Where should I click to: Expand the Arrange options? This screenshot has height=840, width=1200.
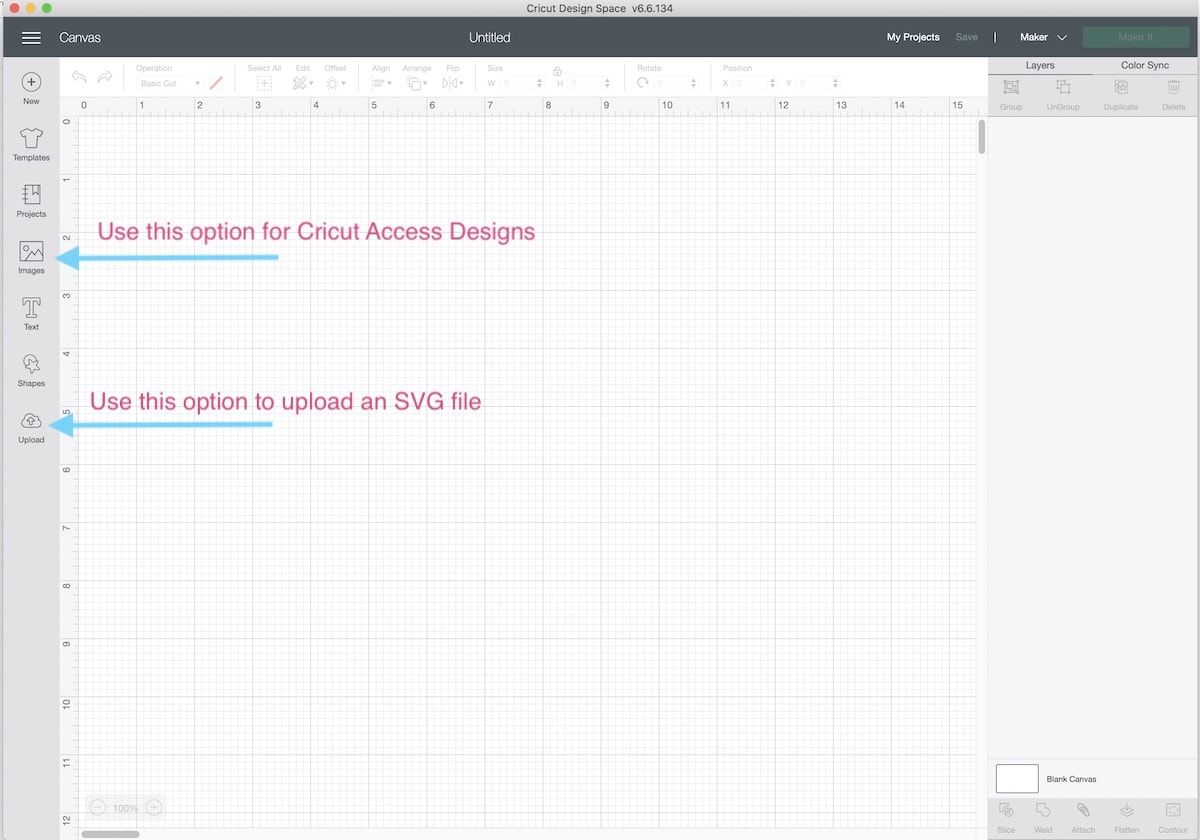pos(416,83)
